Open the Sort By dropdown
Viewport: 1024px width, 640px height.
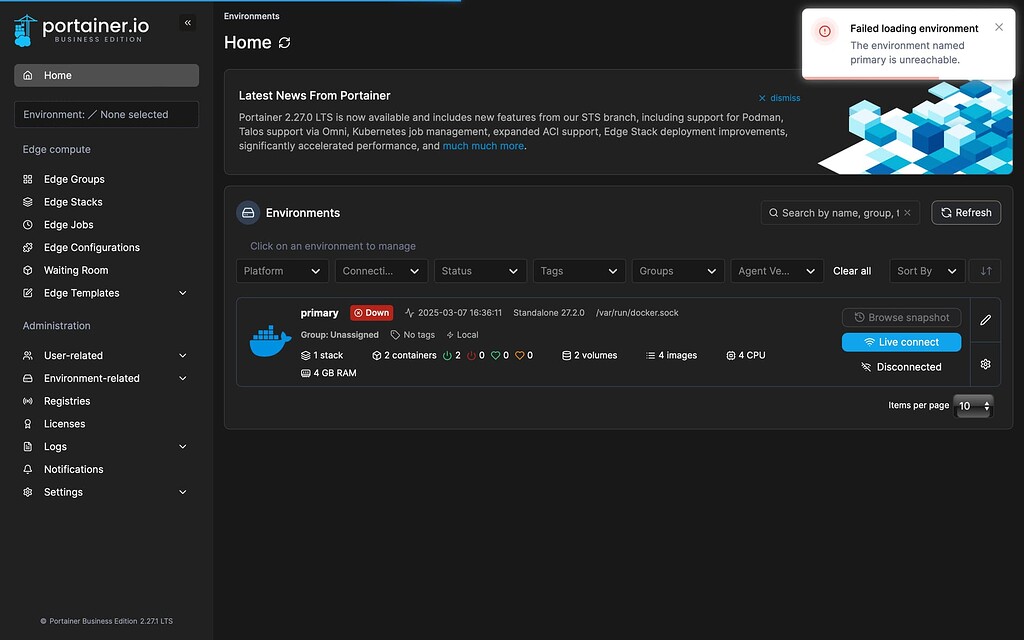[927, 271]
